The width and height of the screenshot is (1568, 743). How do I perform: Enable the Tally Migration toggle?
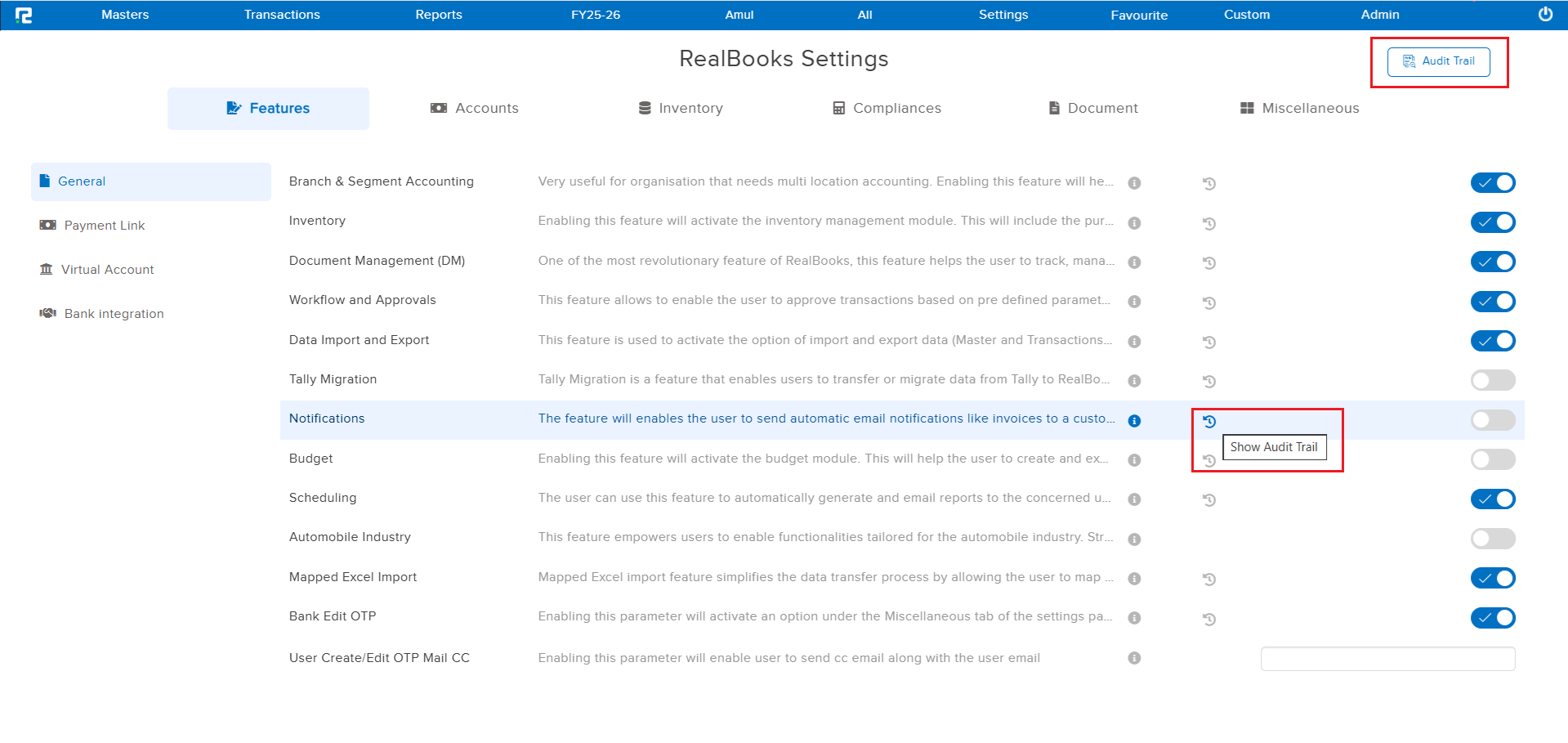coord(1493,380)
